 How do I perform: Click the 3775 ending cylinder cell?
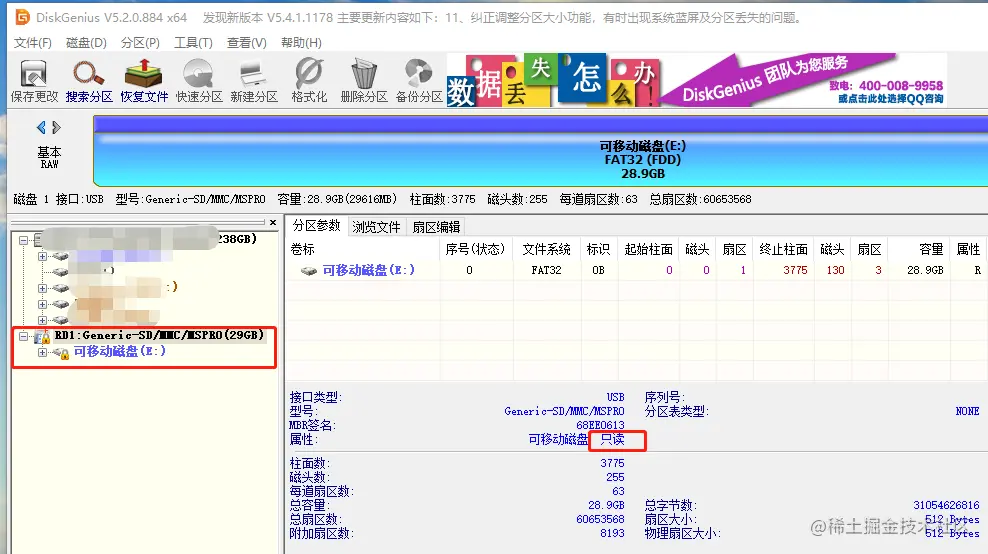coord(795,270)
